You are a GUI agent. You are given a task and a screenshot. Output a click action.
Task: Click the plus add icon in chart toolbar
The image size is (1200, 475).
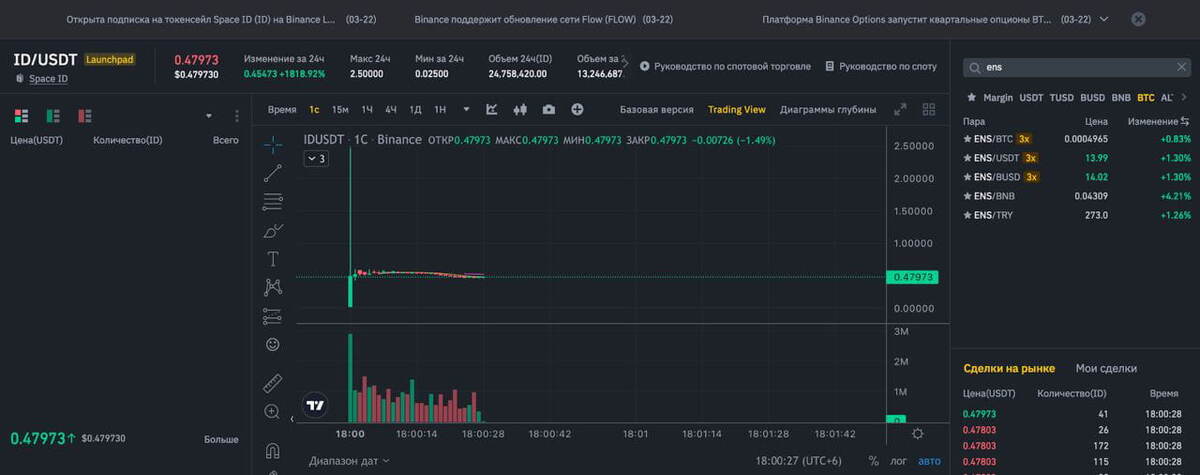(577, 109)
